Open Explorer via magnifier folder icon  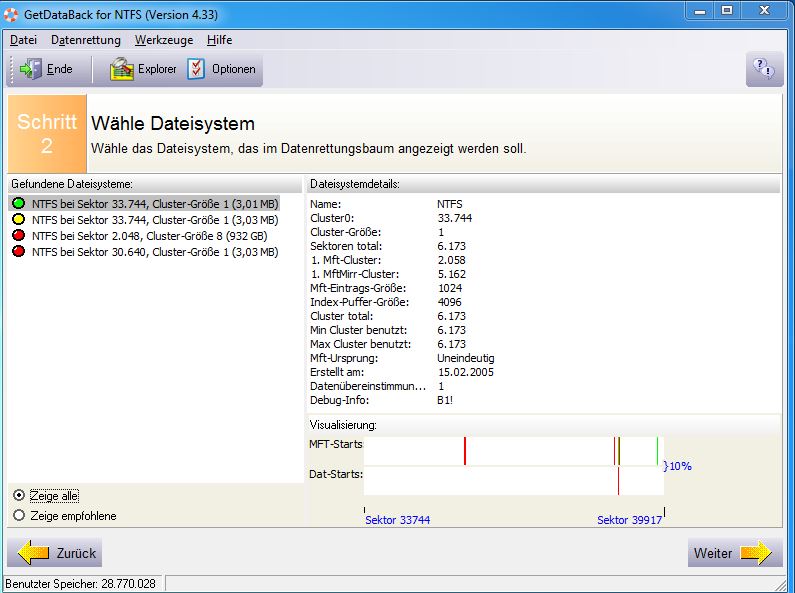122,69
